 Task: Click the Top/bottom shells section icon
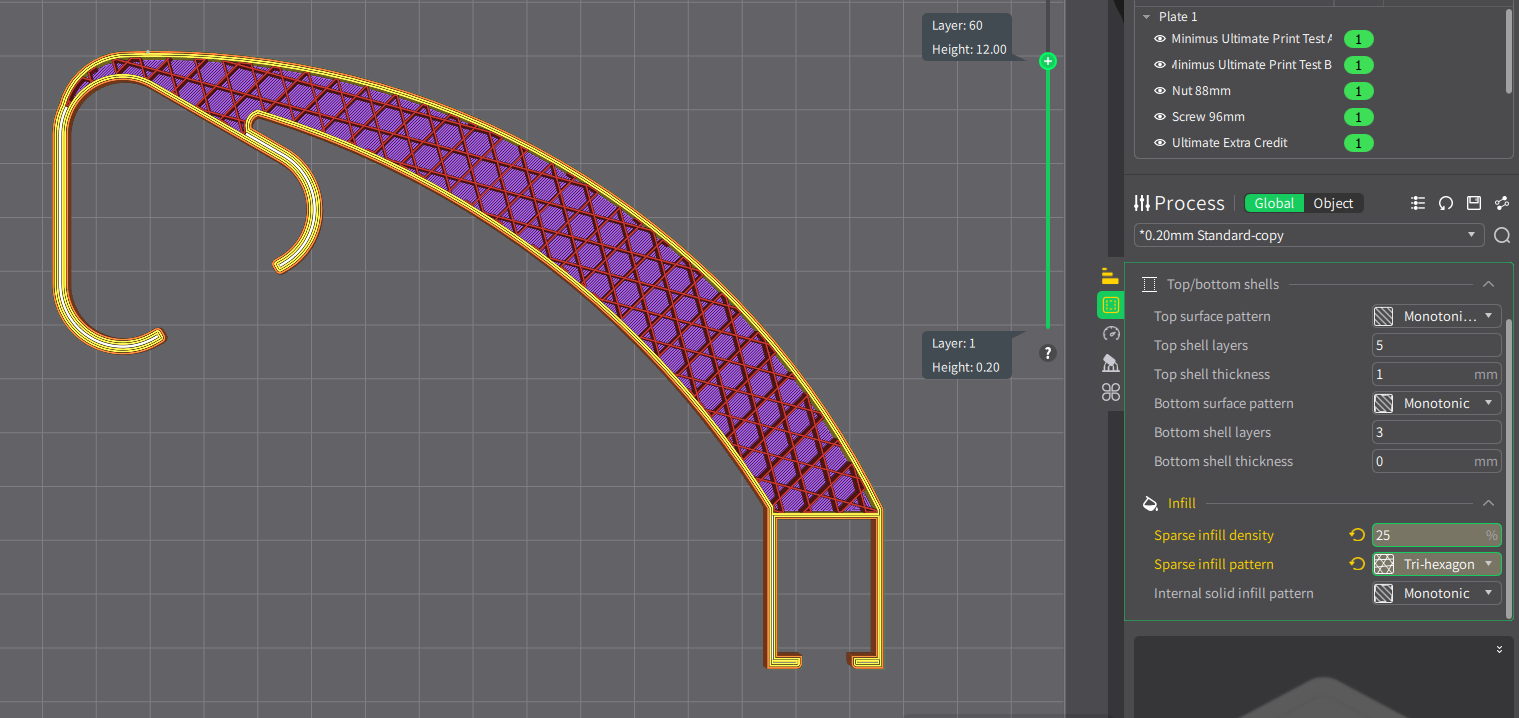(x=1150, y=284)
